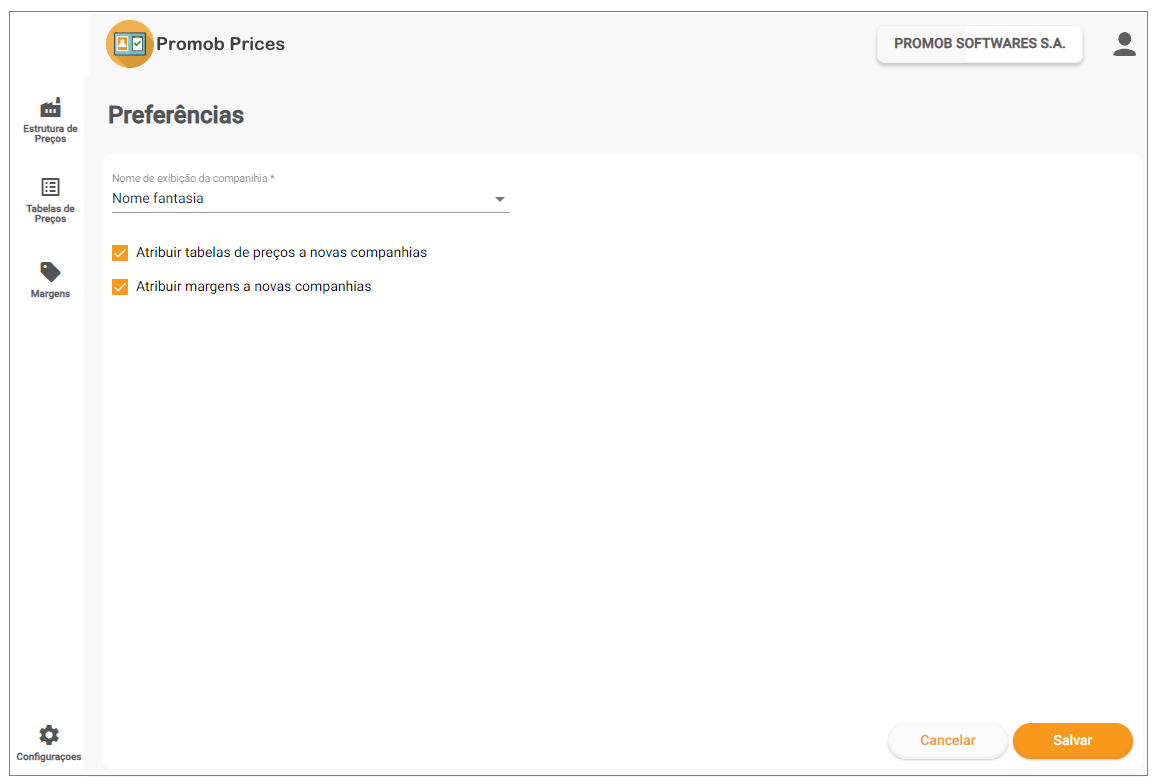Open company display name combo box
Image resolution: width=1159 pixels, height=784 pixels.
point(310,199)
